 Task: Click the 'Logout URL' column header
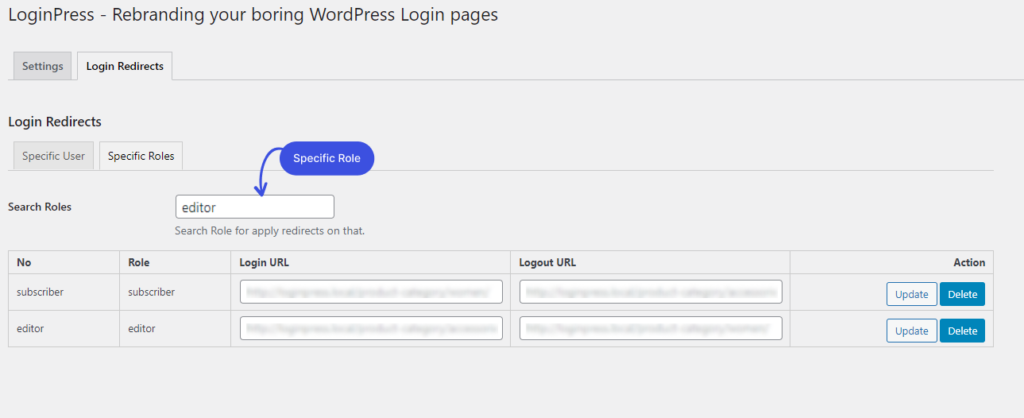coord(547,263)
